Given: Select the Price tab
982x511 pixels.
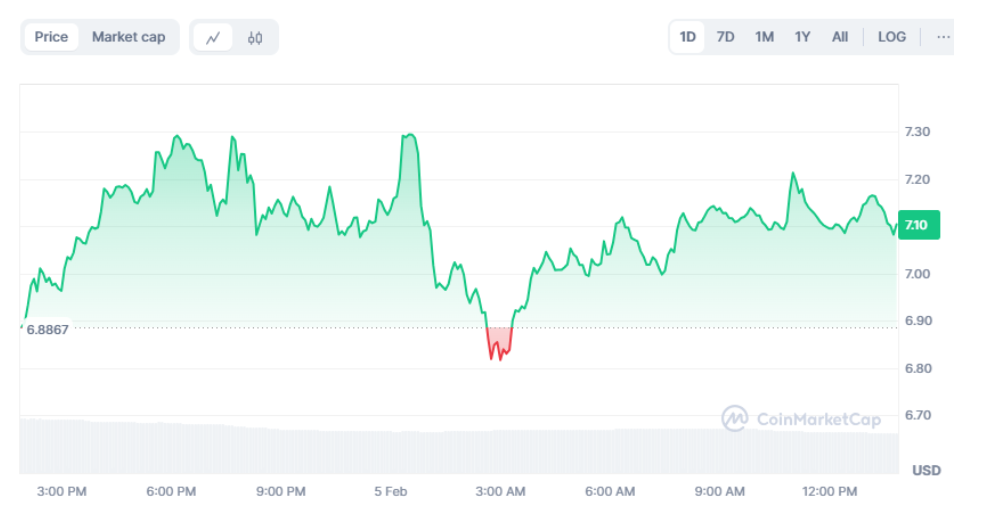Looking at the screenshot, I should pyautogui.click(x=51, y=37).
